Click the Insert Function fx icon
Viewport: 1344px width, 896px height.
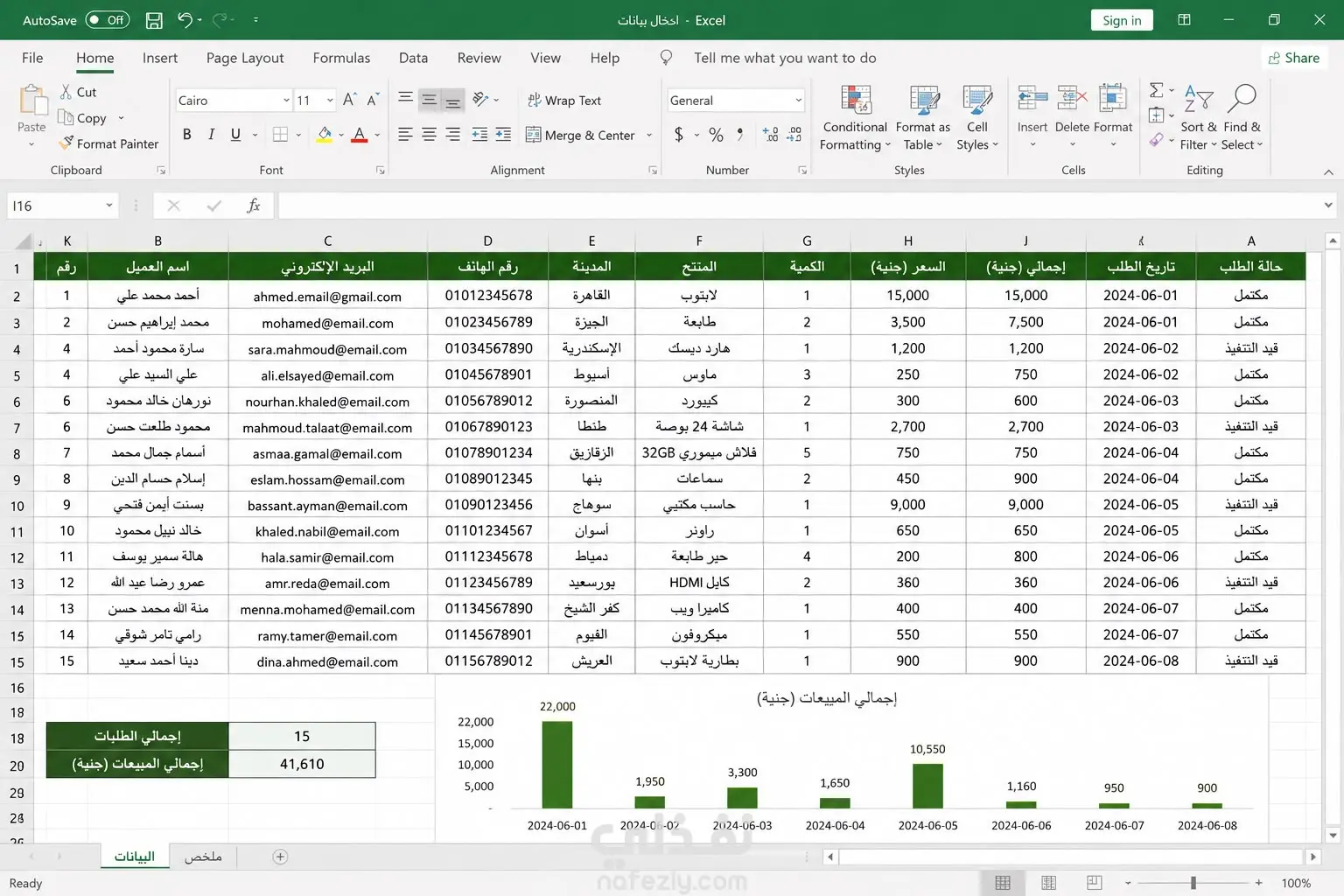pos(254,206)
